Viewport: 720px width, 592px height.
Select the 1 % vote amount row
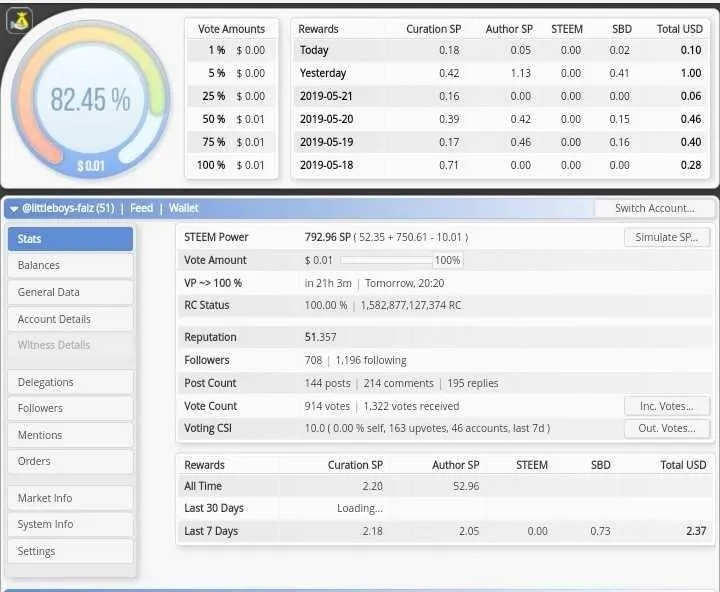(231, 50)
